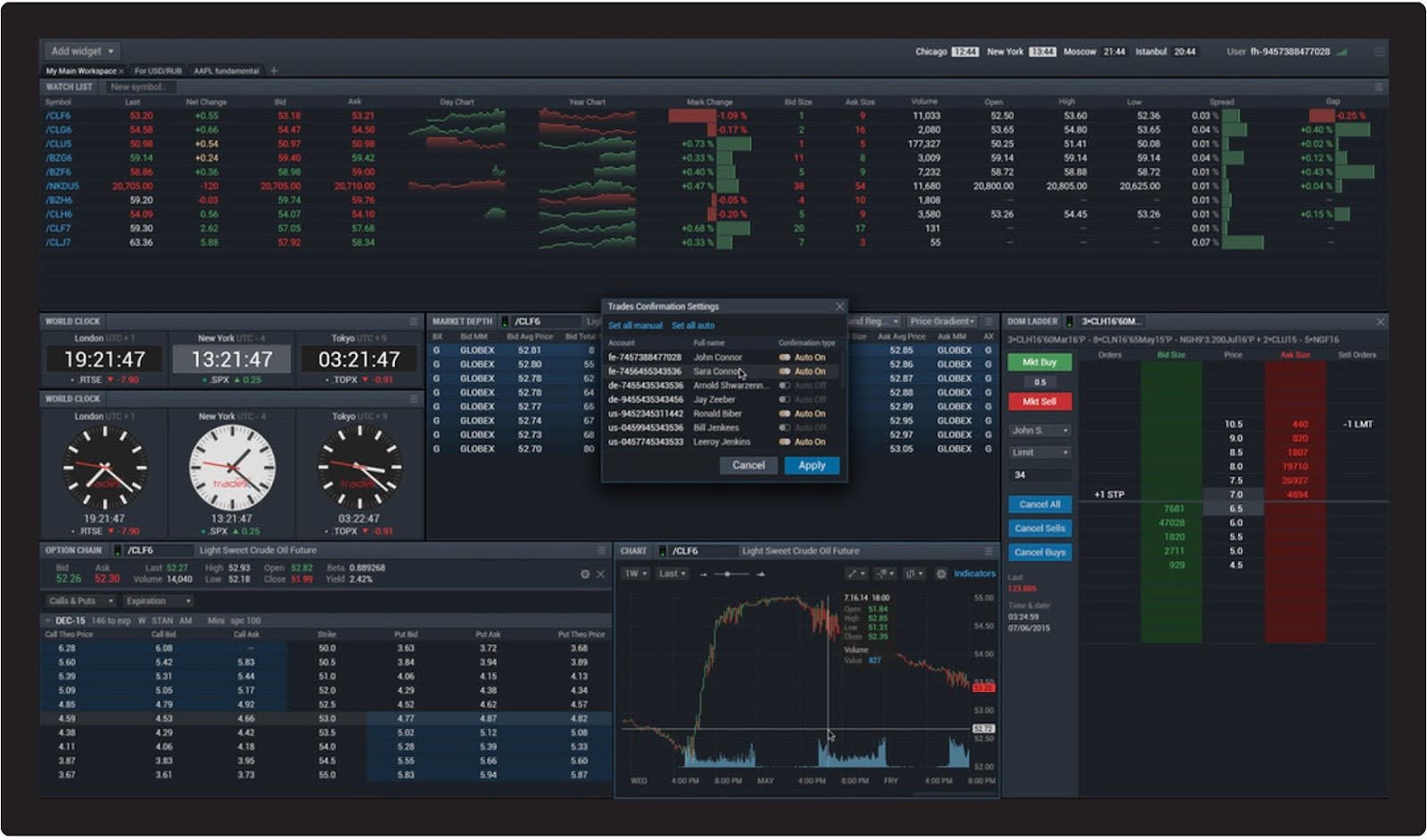The height and width of the screenshot is (840, 1427).
Task: Open Watch List panel menu icon
Action: point(1378,87)
